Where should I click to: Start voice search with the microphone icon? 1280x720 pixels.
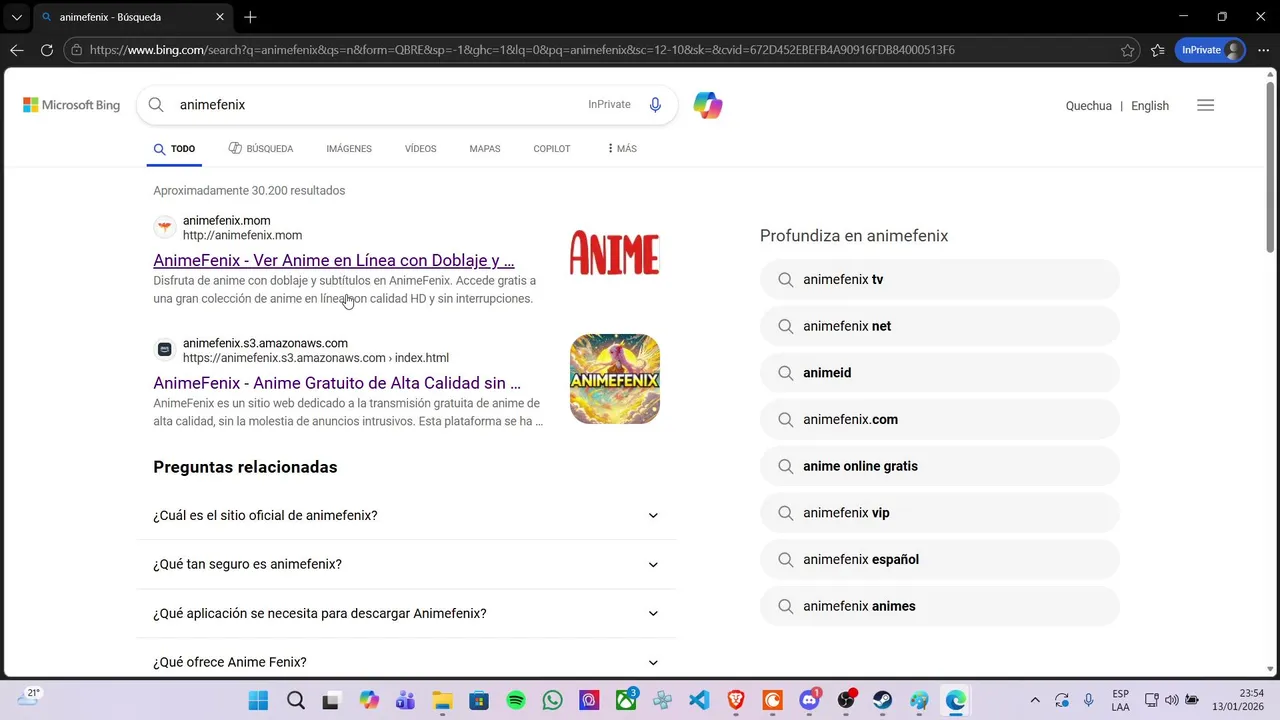click(655, 105)
